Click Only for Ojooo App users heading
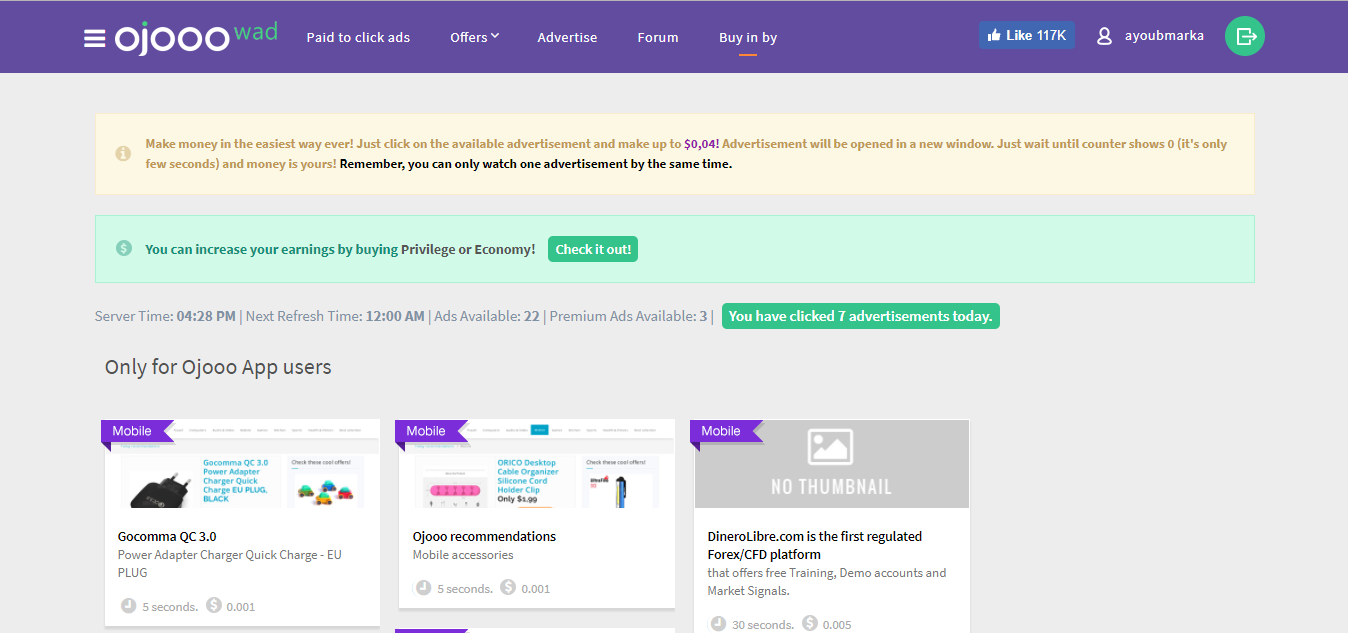Viewport: 1348px width, 633px height. click(x=218, y=367)
